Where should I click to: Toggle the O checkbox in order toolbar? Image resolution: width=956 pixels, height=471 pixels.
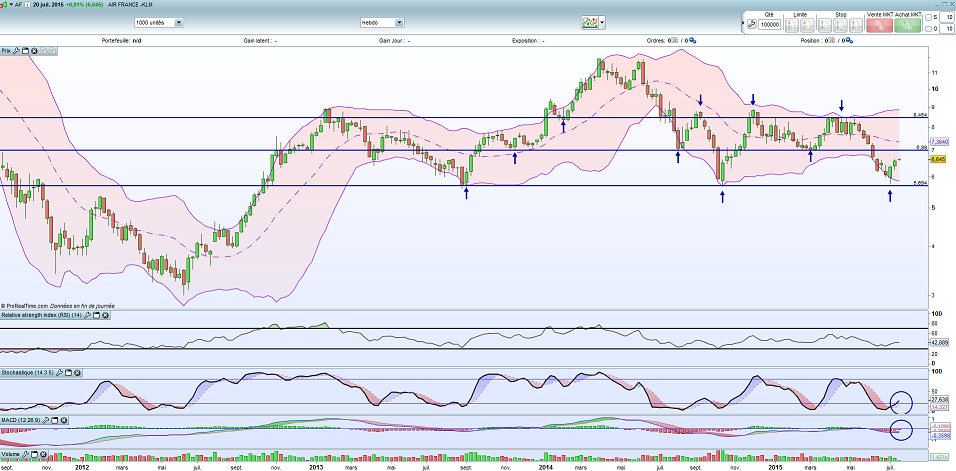pyautogui.click(x=928, y=29)
